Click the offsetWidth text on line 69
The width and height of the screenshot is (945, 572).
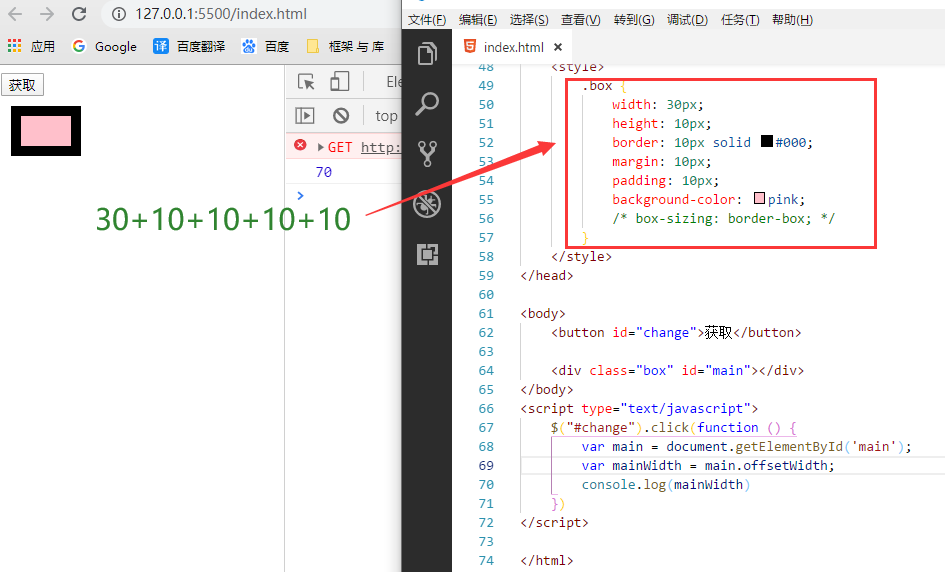[785, 465]
